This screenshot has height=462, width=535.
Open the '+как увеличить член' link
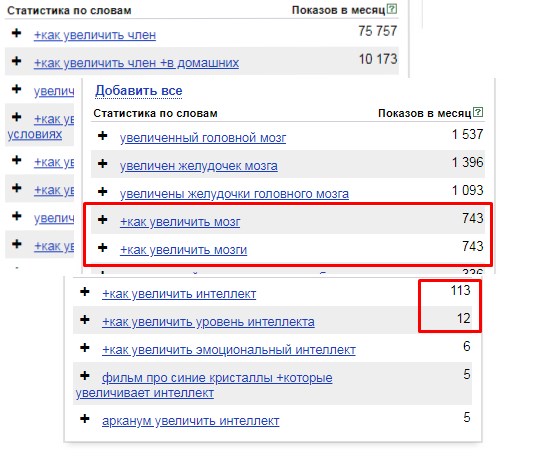tap(95, 35)
